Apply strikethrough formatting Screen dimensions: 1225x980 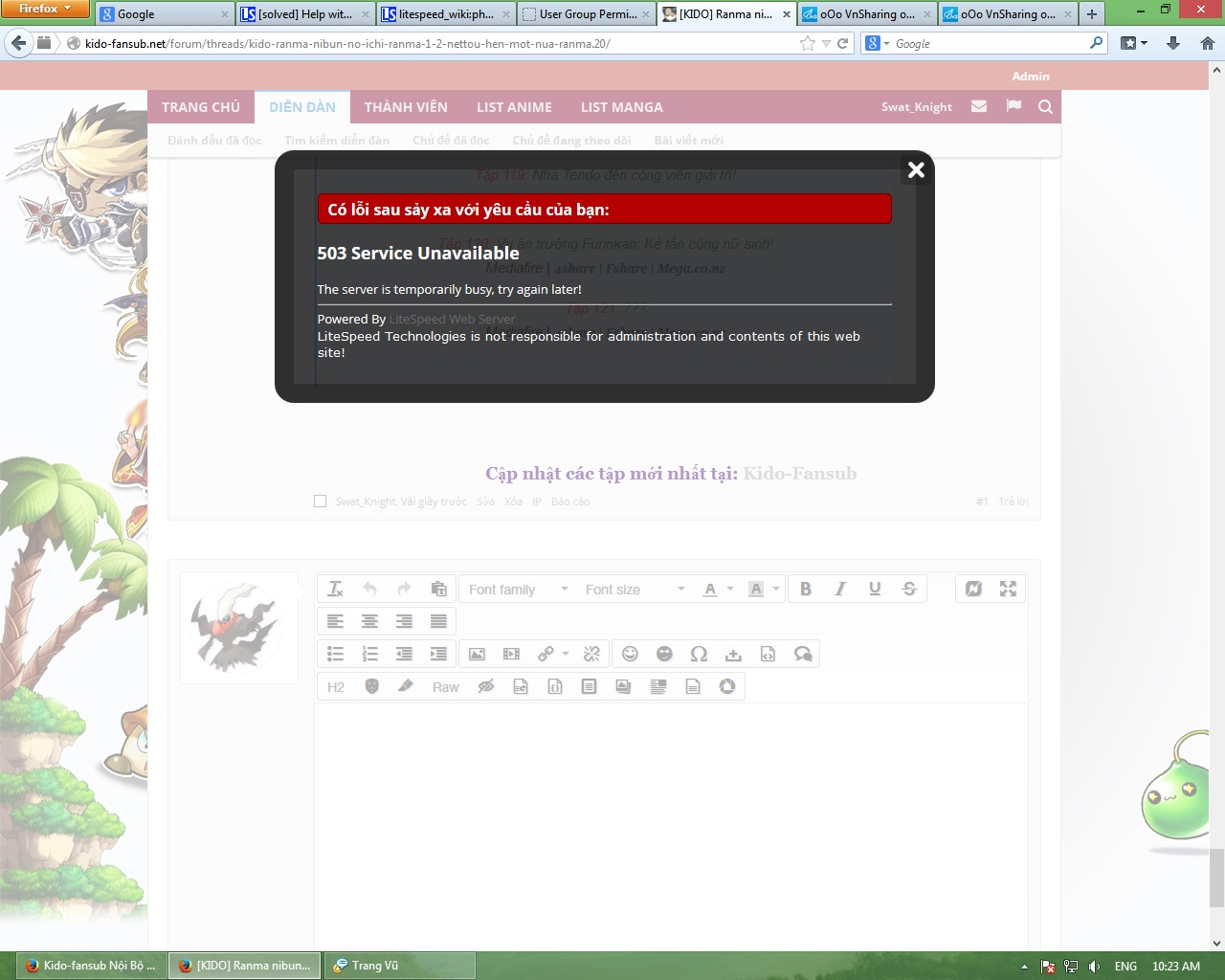[x=909, y=590]
